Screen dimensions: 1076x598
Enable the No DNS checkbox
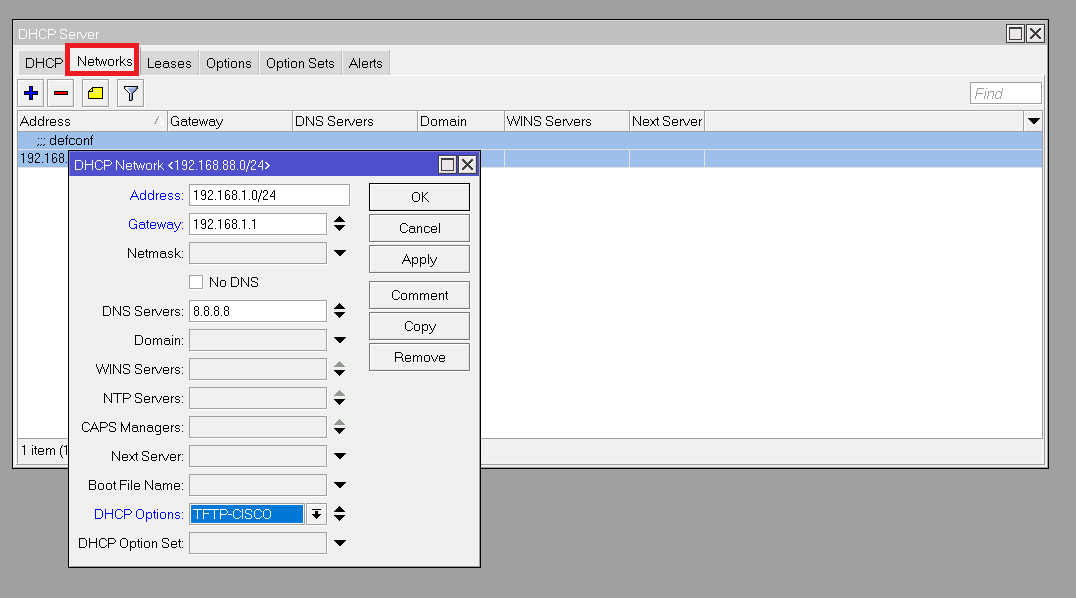196,282
